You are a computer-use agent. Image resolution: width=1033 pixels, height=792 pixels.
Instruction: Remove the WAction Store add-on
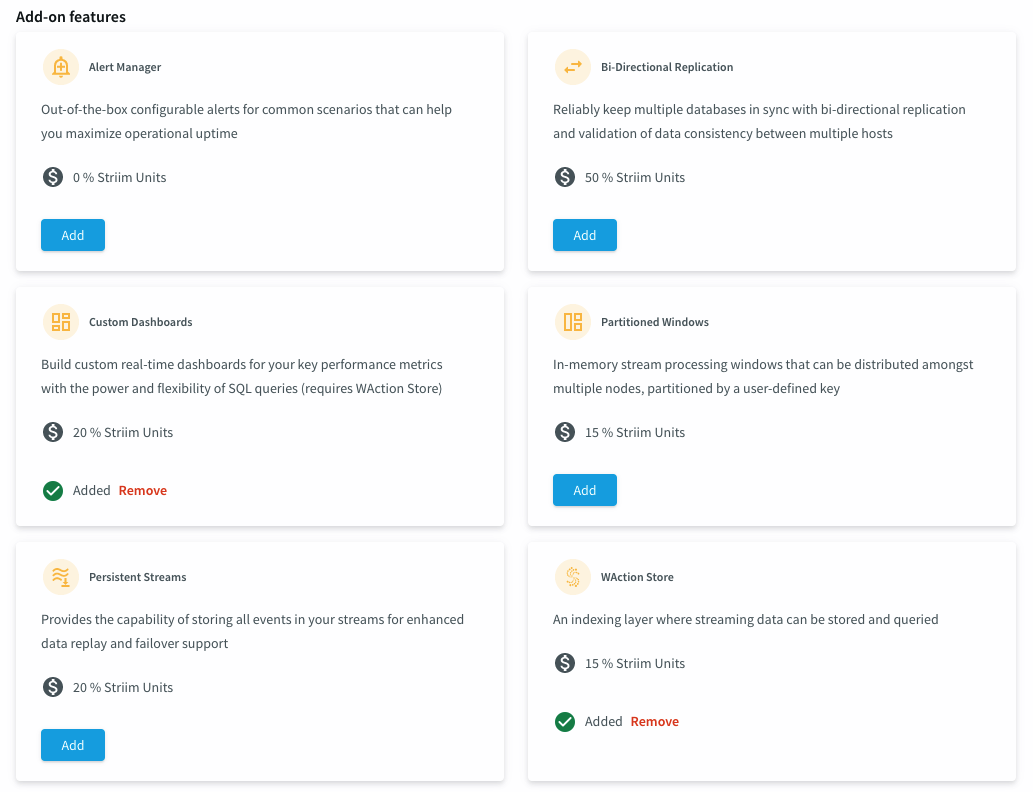[x=655, y=721]
